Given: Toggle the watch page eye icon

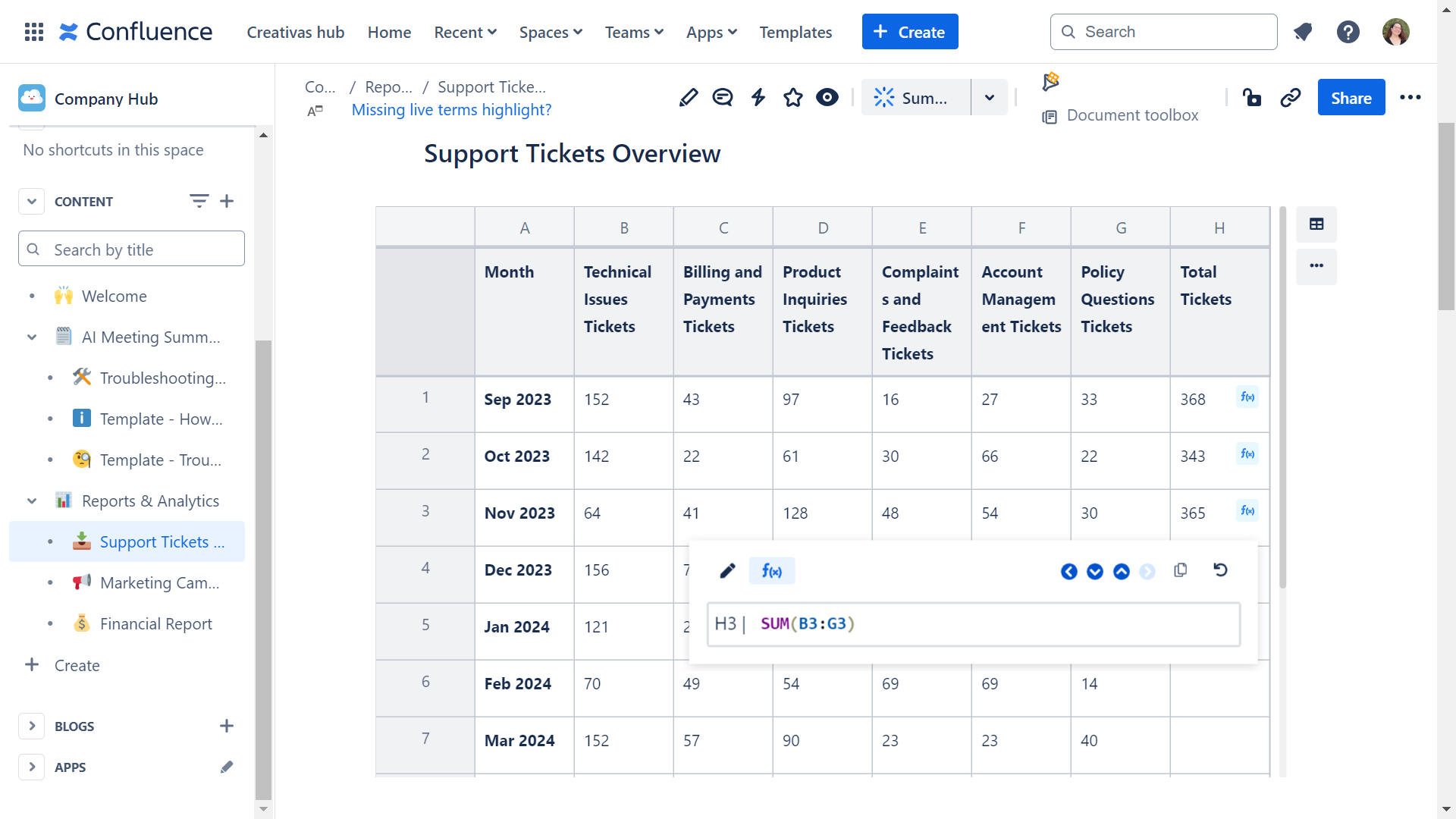Looking at the screenshot, I should tap(827, 98).
